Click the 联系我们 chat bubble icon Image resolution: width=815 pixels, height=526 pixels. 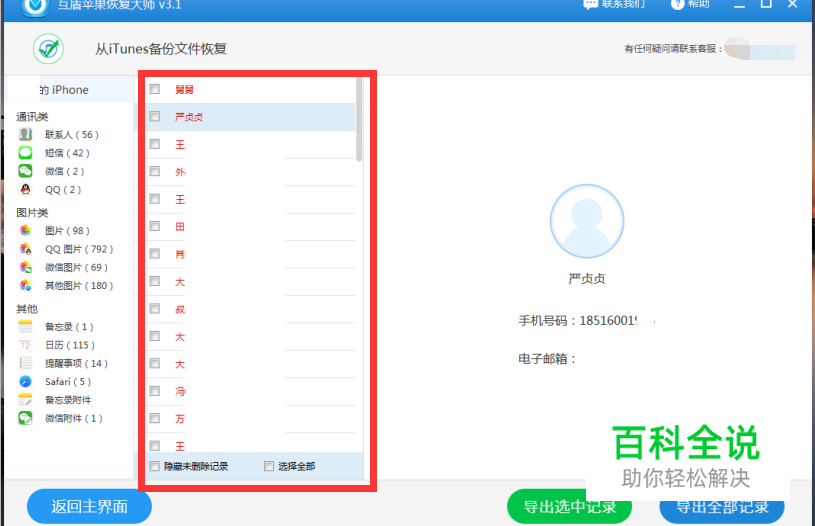590,5
